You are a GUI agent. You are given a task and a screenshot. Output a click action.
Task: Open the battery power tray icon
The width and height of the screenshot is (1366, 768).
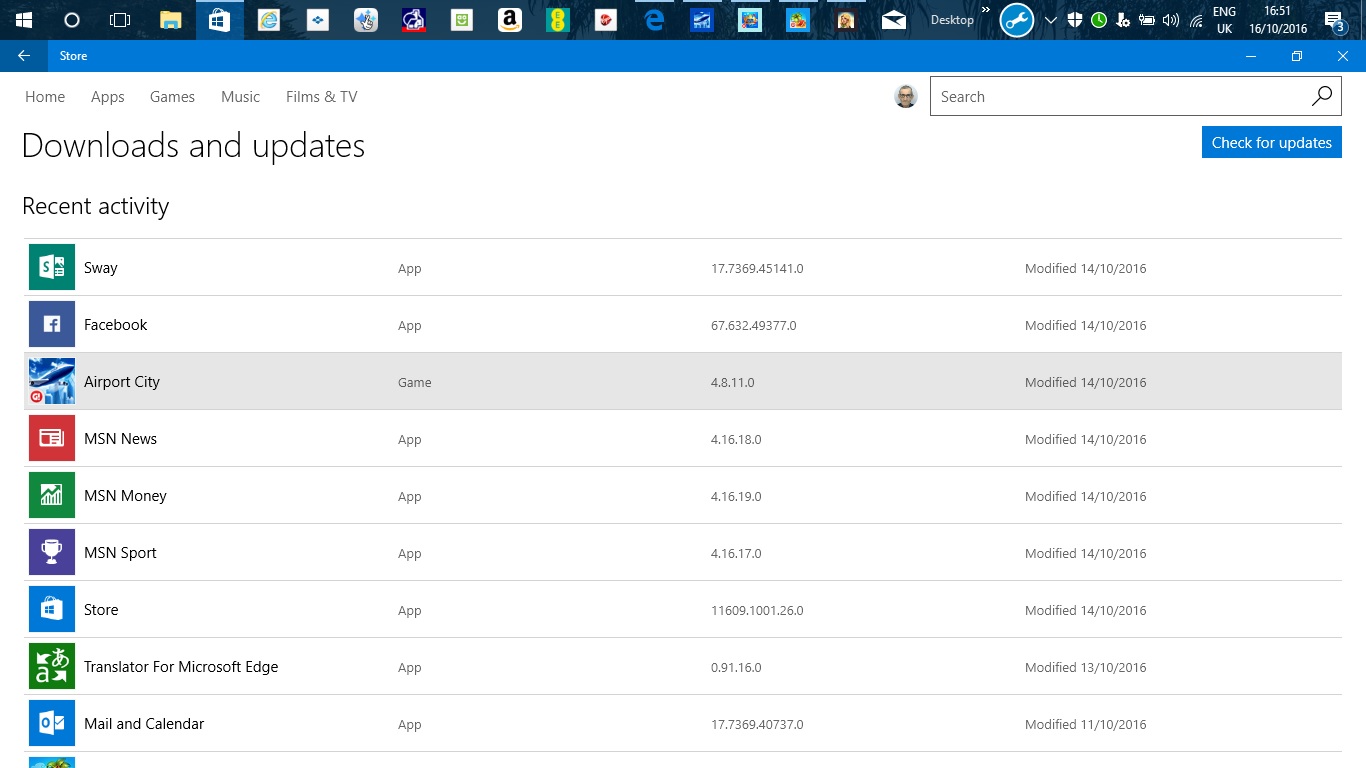pos(1147,20)
